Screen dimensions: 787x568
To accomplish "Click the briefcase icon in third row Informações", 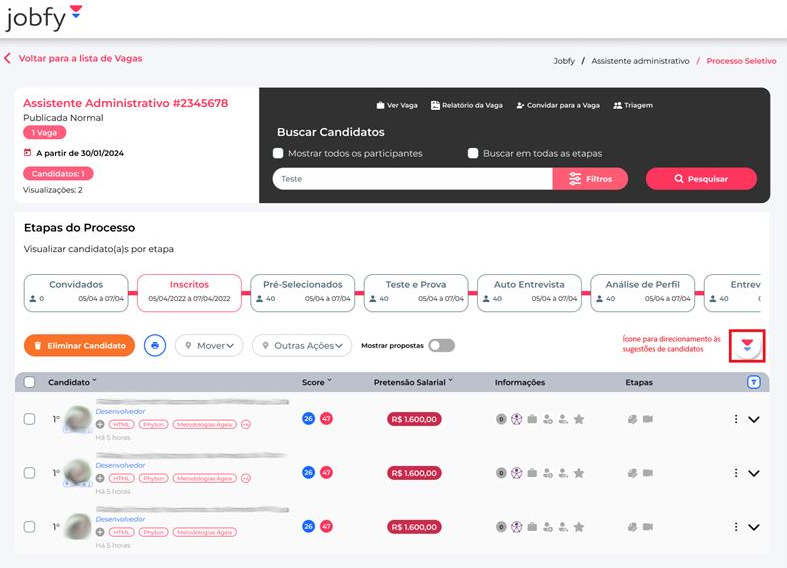I will coord(533,527).
